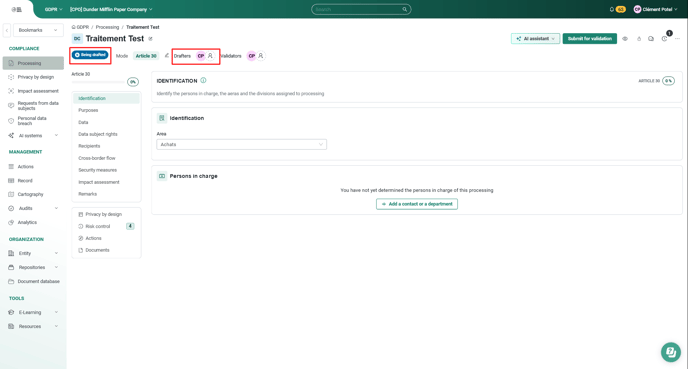
Task: Click Add a contact or a department
Action: [417, 204]
